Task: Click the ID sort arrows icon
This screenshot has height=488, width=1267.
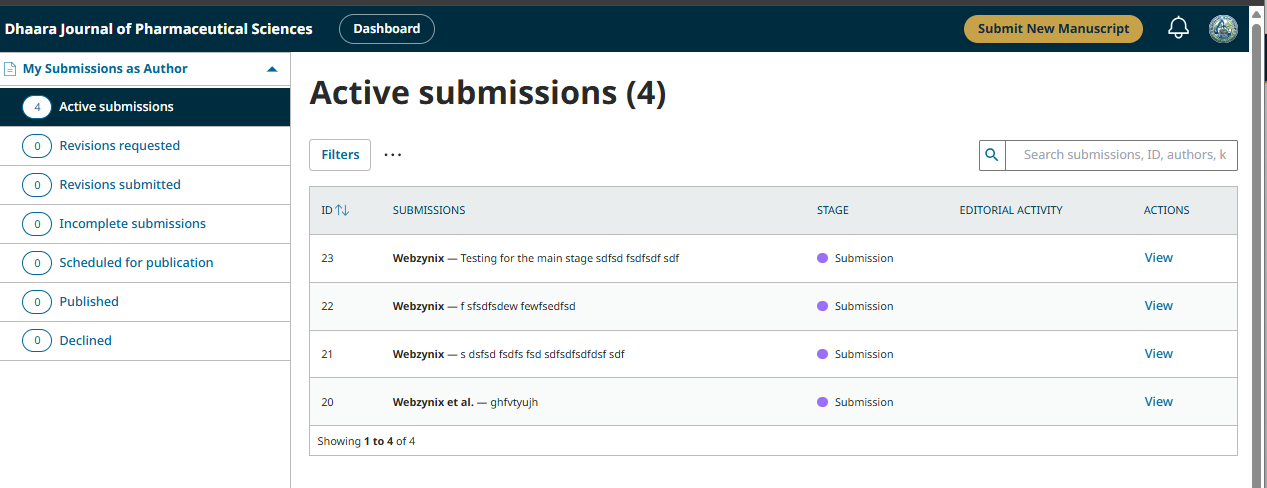Action: click(342, 210)
